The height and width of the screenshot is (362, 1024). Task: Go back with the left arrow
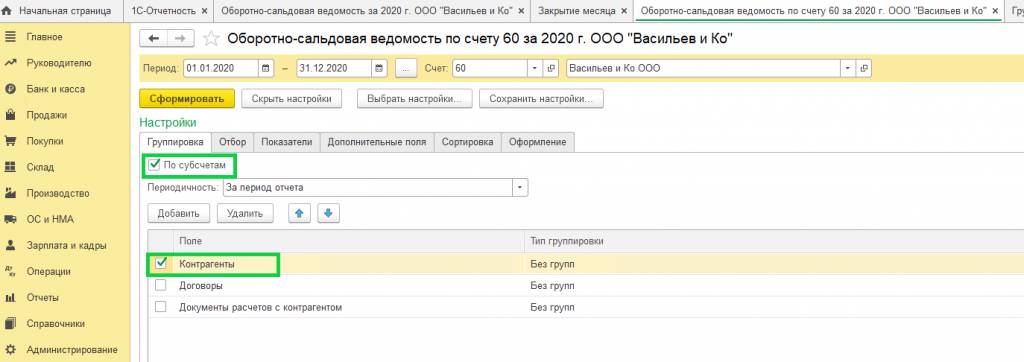point(154,39)
